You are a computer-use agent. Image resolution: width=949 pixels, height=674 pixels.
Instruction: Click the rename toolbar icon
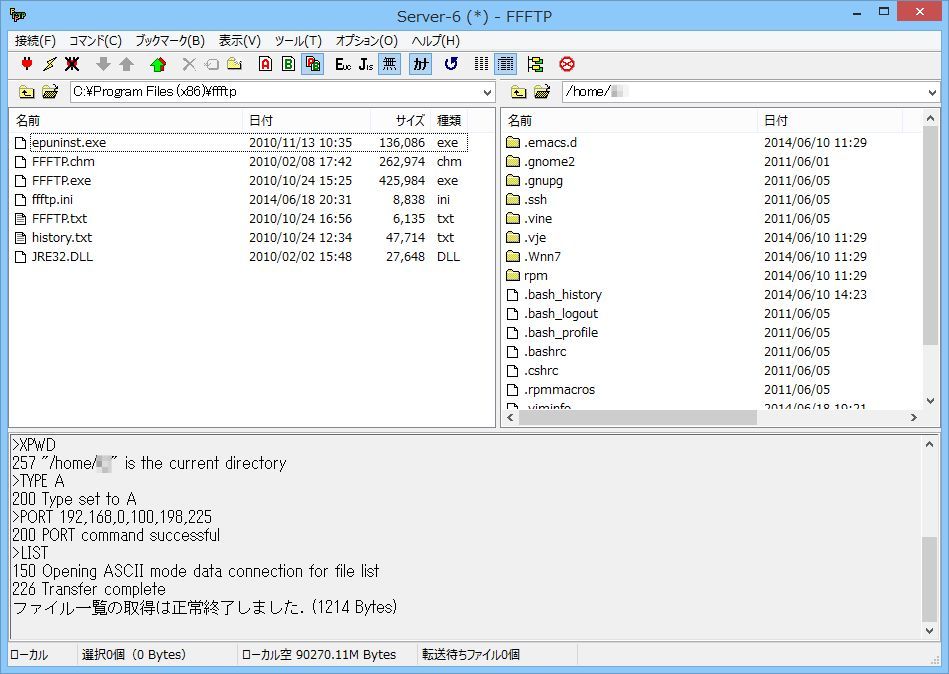[x=212, y=64]
